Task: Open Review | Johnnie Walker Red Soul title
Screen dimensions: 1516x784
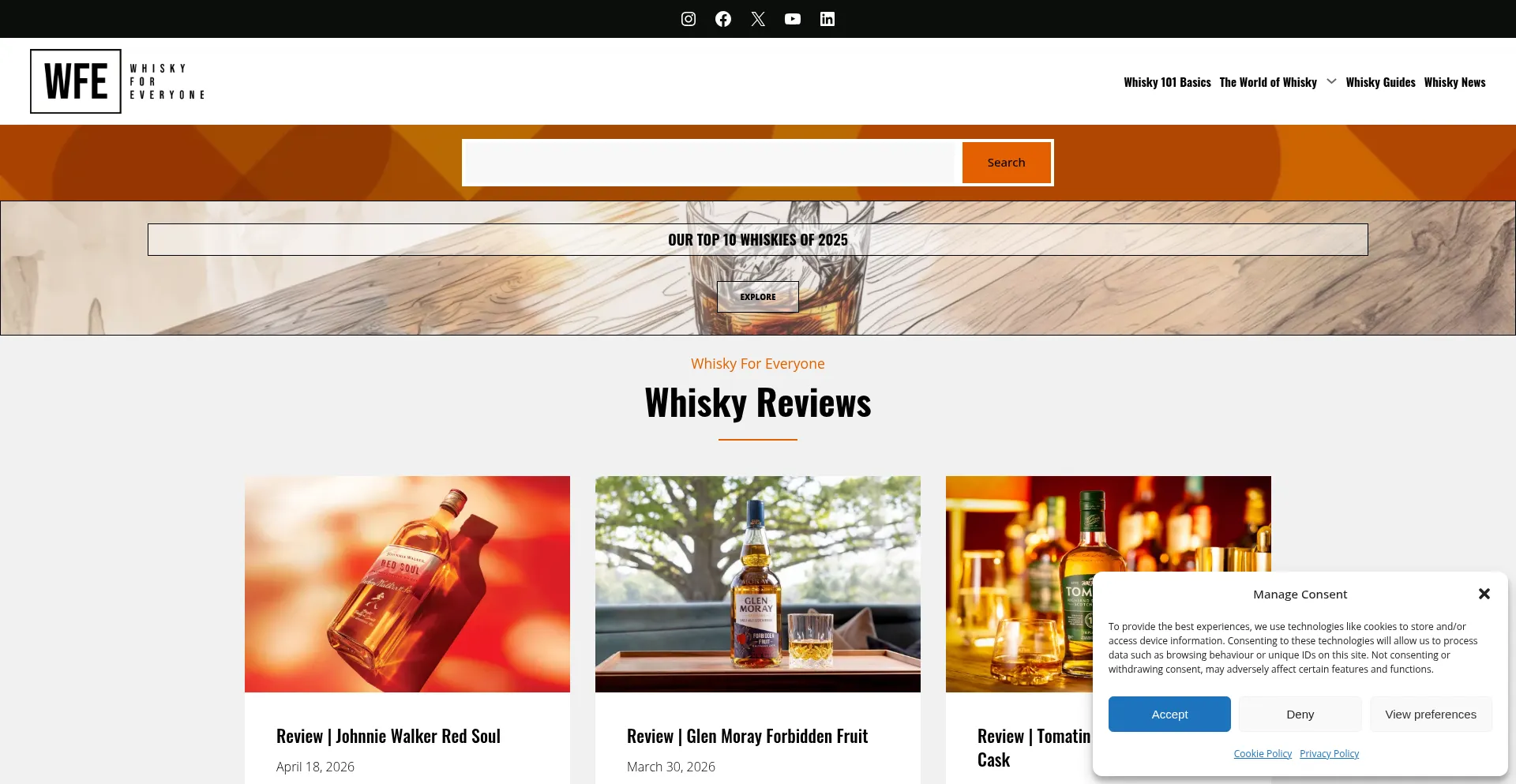Action: click(x=388, y=737)
